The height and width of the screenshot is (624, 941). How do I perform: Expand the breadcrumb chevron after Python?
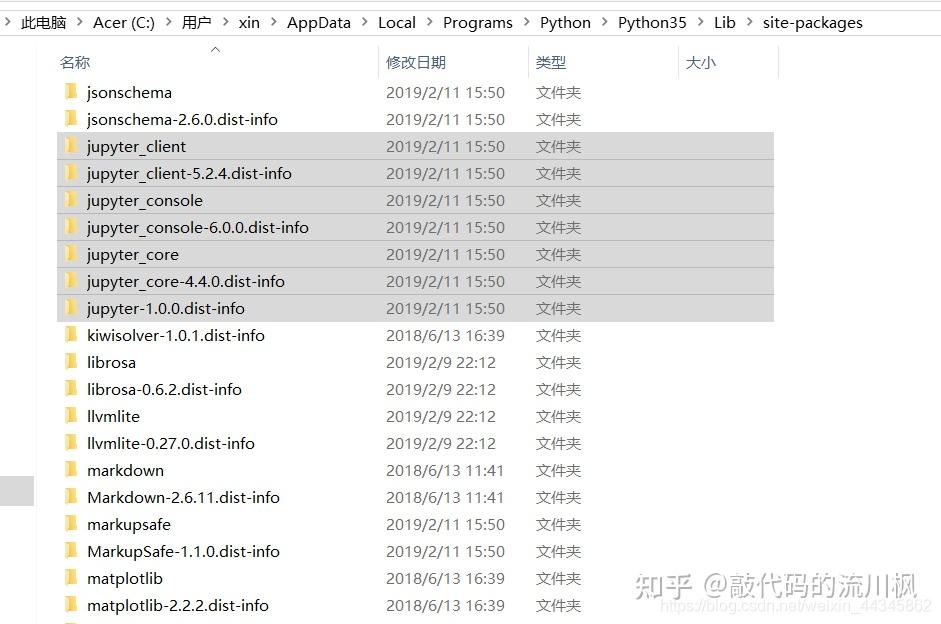point(604,22)
